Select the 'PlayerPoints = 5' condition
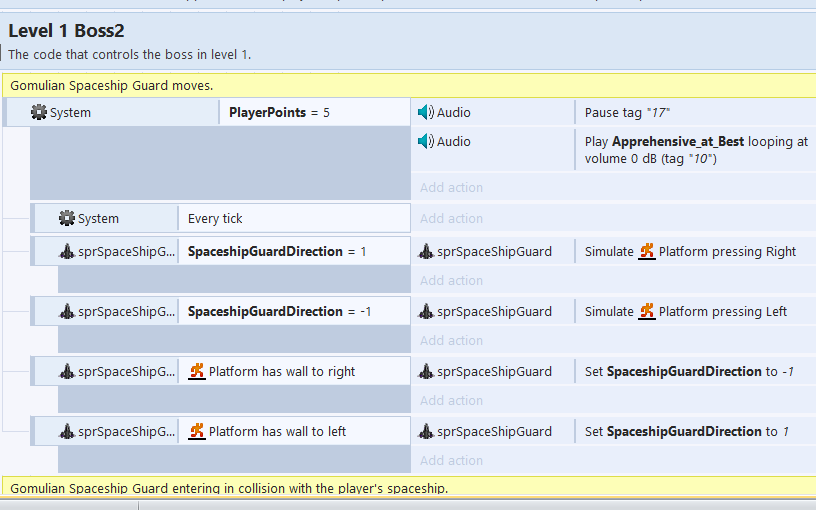The height and width of the screenshot is (510, 816). (x=279, y=113)
